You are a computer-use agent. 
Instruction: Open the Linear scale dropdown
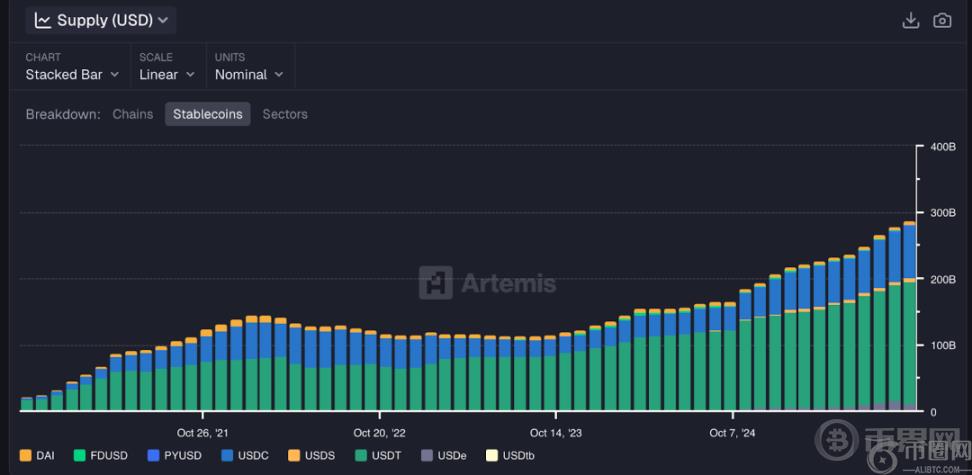(167, 74)
